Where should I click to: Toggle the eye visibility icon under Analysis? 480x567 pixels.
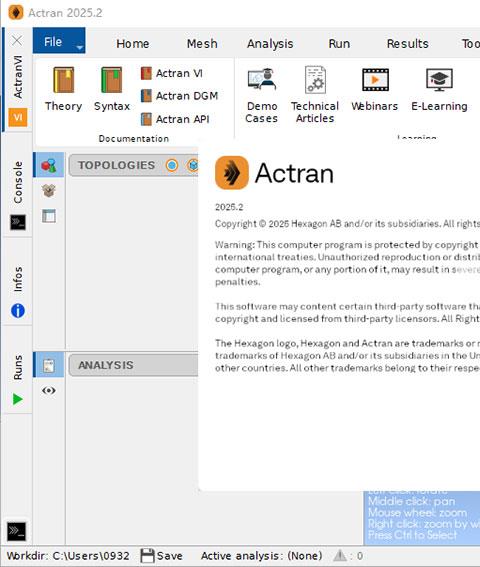pyautogui.click(x=49, y=391)
